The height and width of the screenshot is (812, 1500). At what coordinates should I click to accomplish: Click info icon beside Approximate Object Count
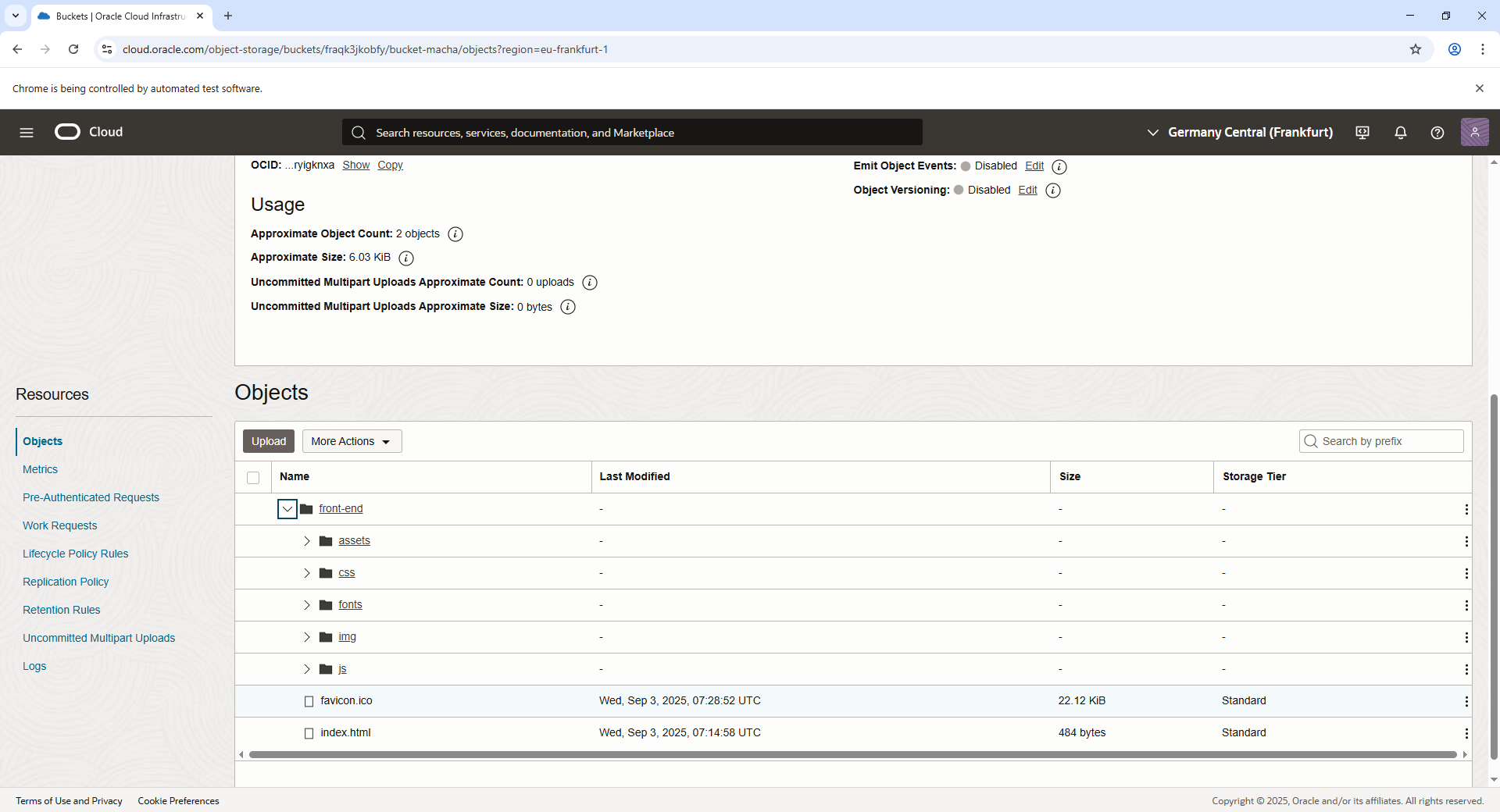tap(455, 234)
